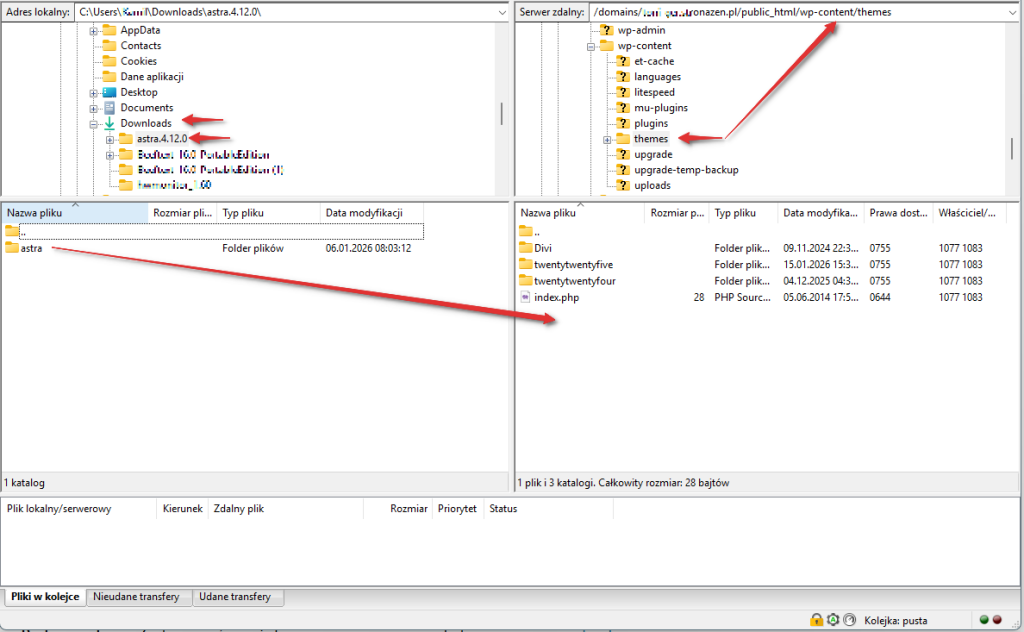Click the Desktop icon in local tree

pyautogui.click(x=109, y=92)
